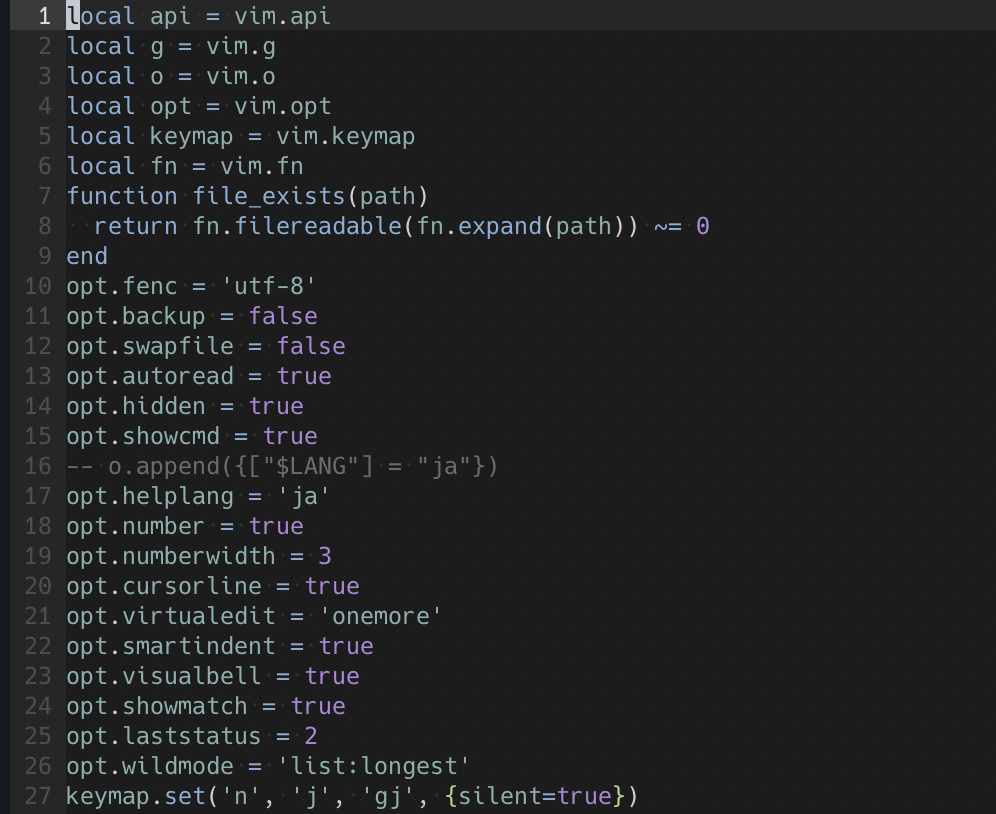
Task: Click the 'gj' string on line 27
Action: click(387, 796)
